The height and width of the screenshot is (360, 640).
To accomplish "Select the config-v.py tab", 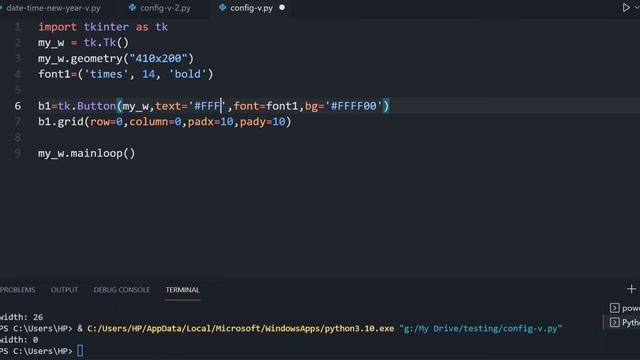I will 251,8.
